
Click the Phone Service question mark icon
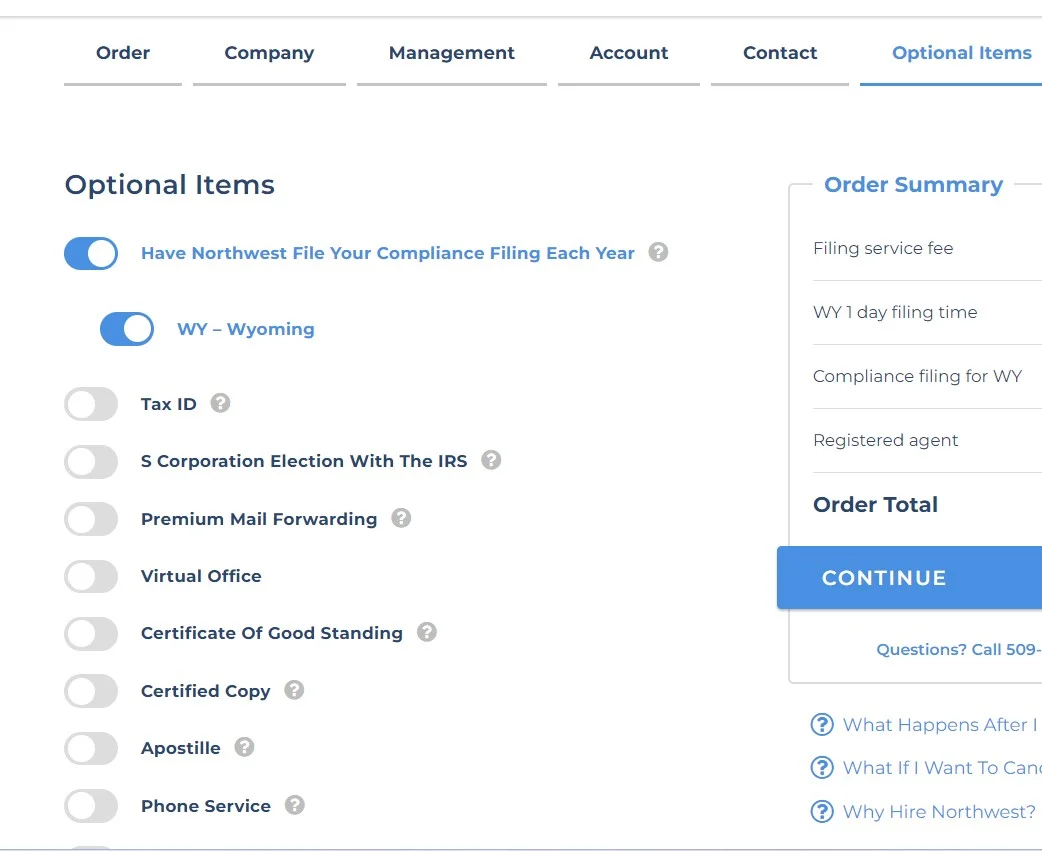294,806
